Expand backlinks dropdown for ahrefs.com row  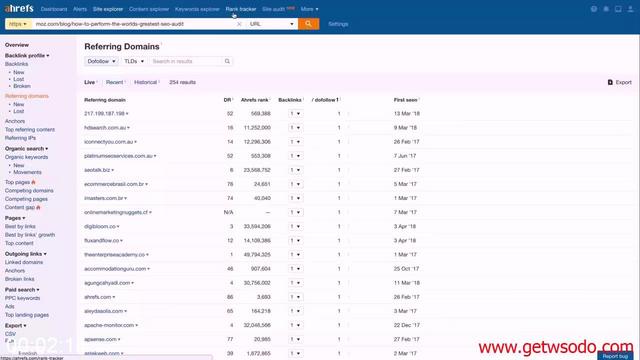point(296,297)
